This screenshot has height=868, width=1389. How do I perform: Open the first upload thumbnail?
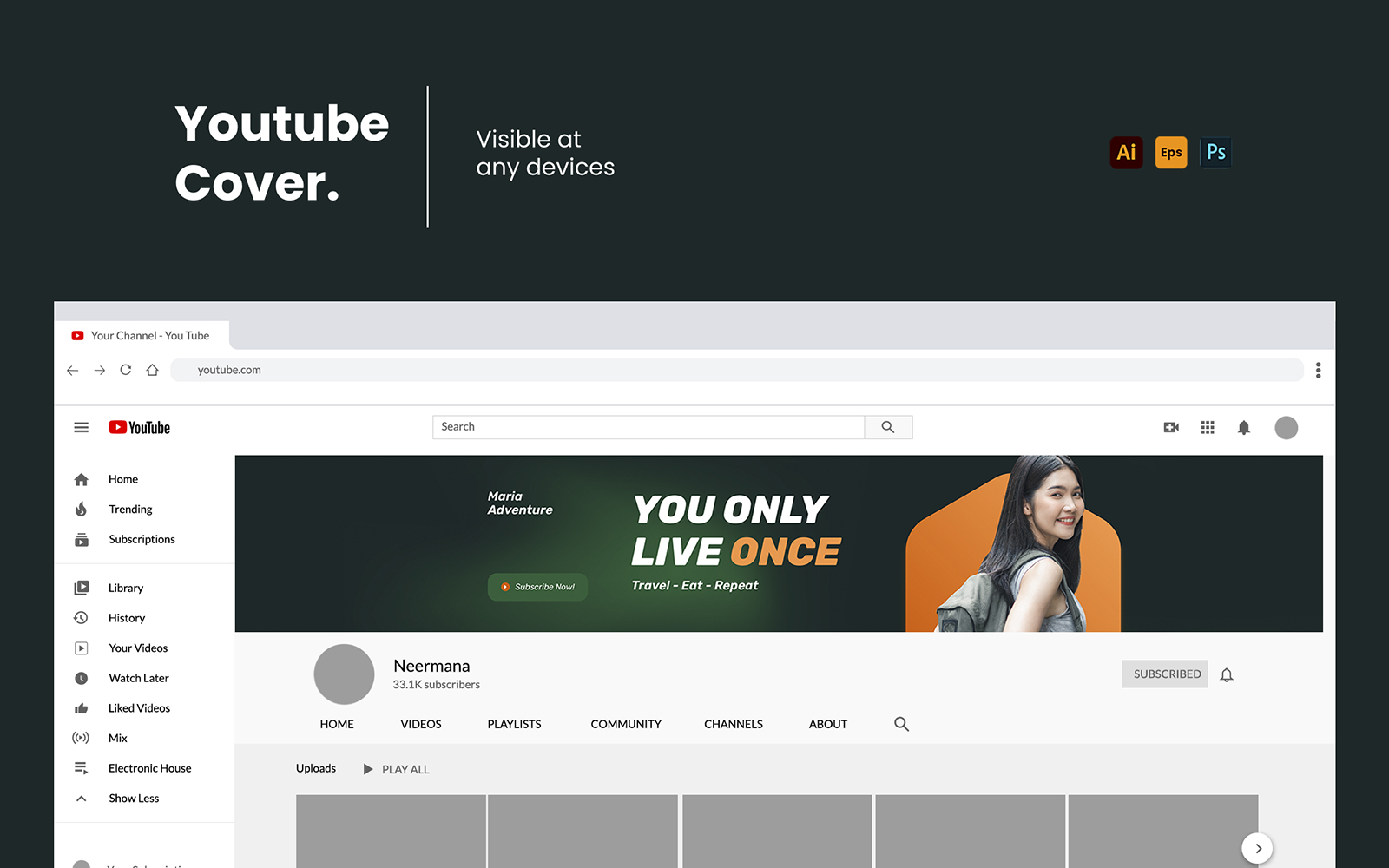coord(391,831)
